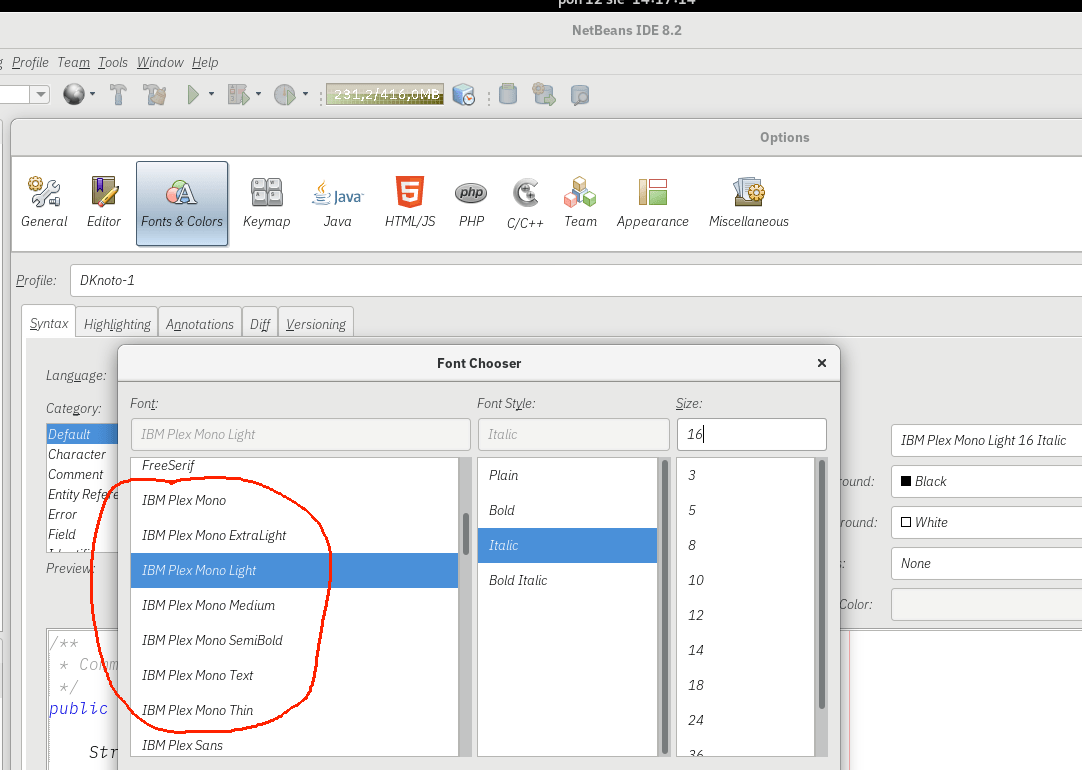Open the Tools menu
The width and height of the screenshot is (1082, 770).
(113, 62)
